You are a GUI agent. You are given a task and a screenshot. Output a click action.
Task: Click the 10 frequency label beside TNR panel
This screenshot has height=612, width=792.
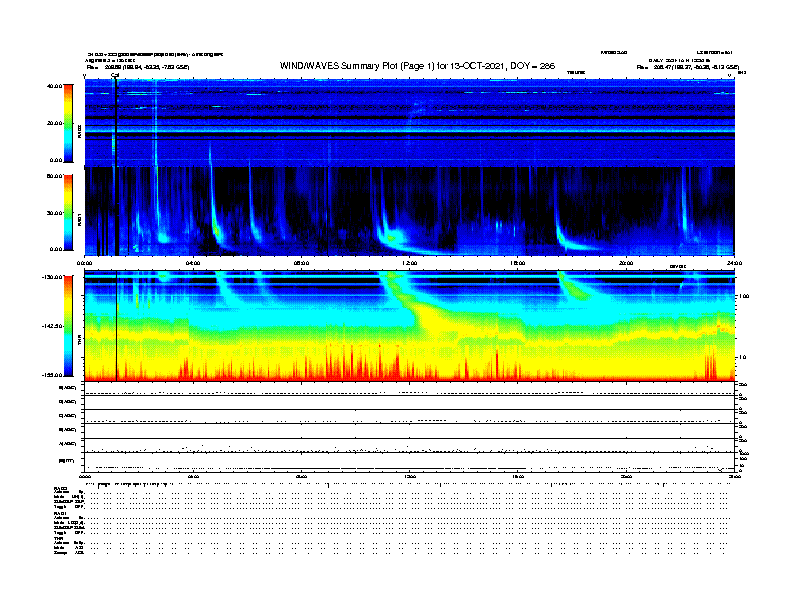click(x=744, y=358)
